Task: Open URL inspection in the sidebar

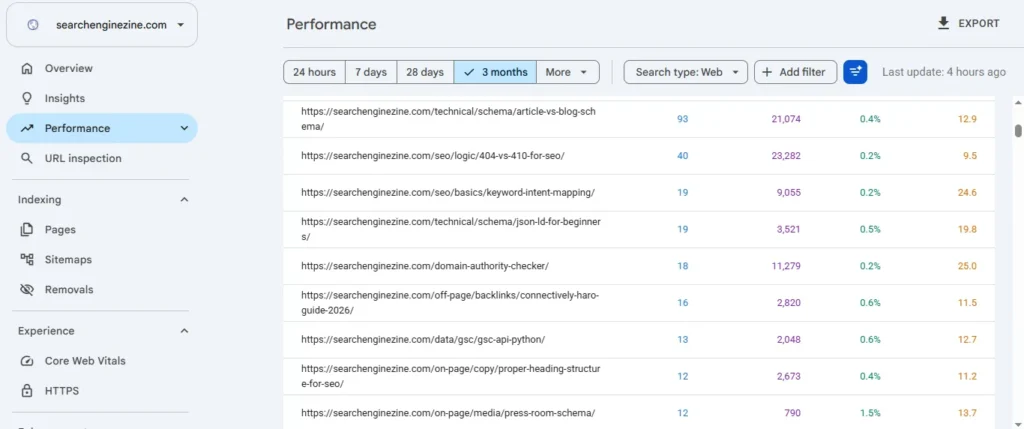Action: point(102,158)
